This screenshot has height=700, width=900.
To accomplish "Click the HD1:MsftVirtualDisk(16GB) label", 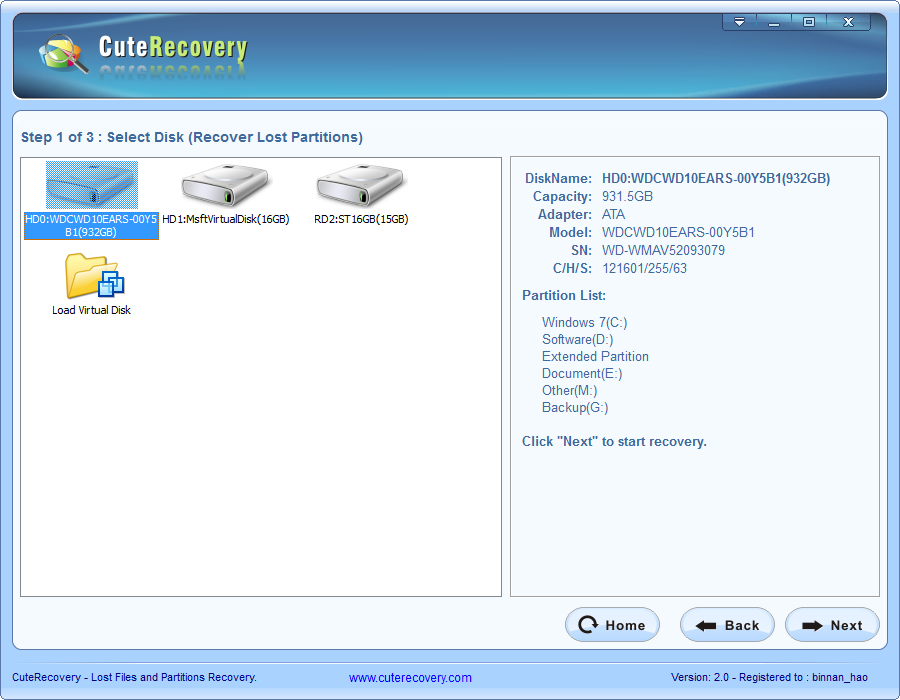I will [226, 219].
